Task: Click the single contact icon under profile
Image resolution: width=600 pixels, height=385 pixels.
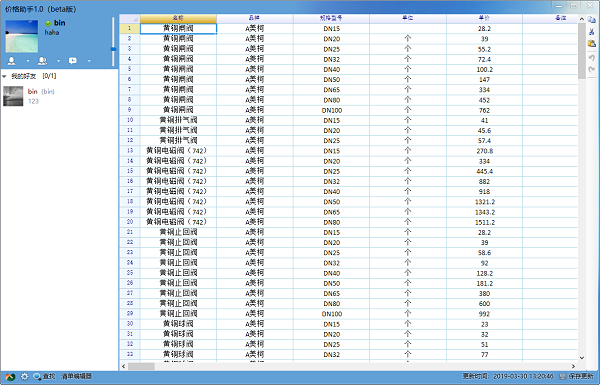Action: [x=12, y=60]
